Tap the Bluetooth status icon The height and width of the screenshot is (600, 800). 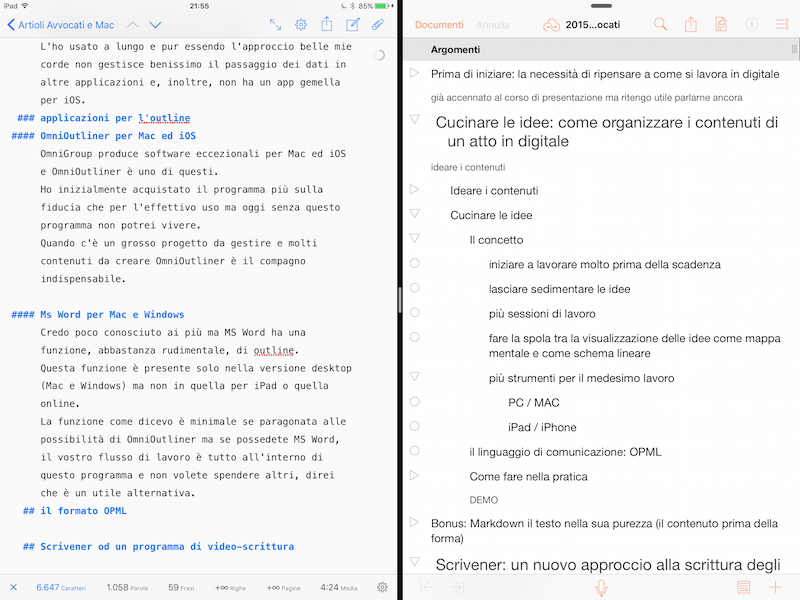pos(352,6)
